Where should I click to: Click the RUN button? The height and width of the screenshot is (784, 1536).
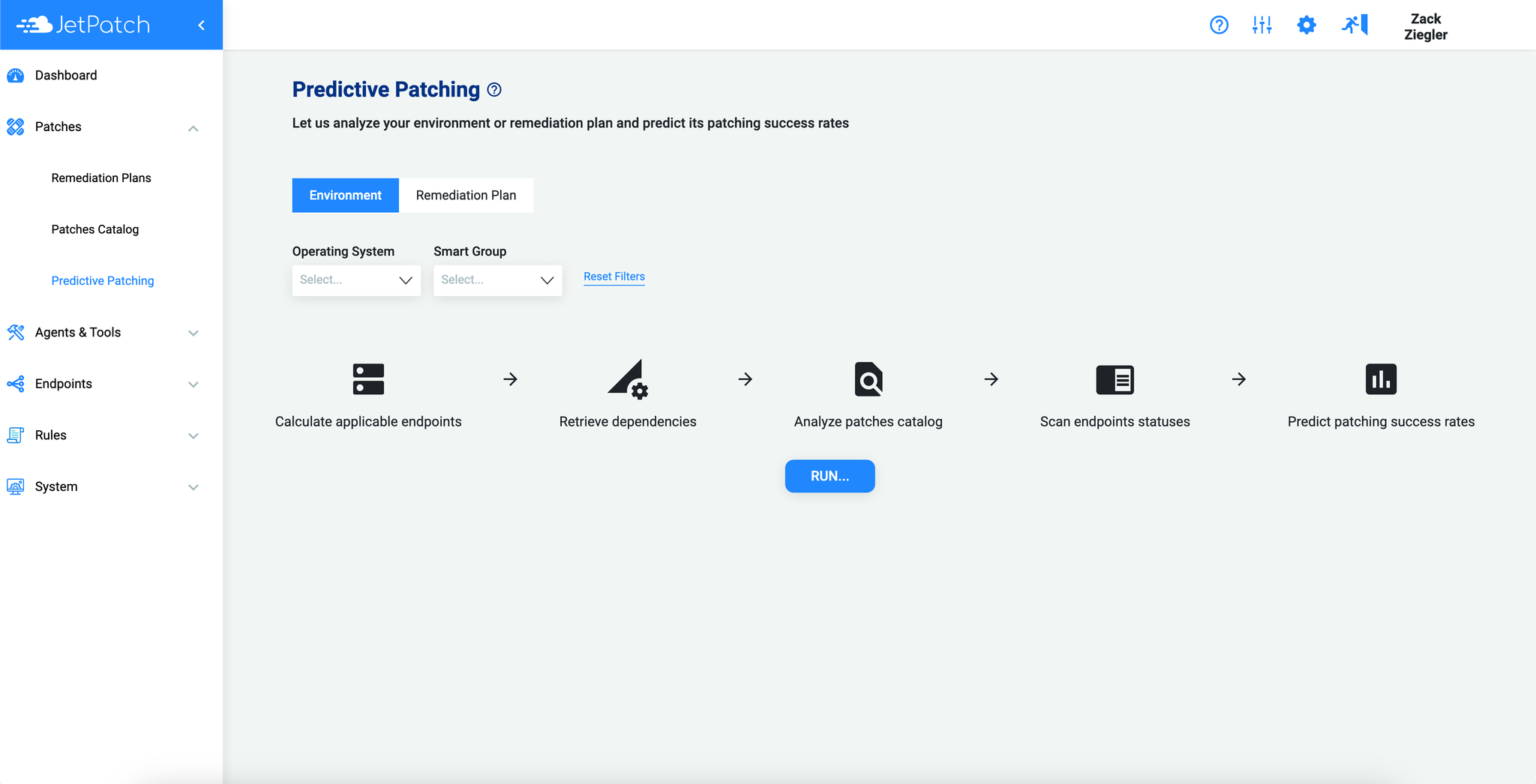tap(829, 476)
